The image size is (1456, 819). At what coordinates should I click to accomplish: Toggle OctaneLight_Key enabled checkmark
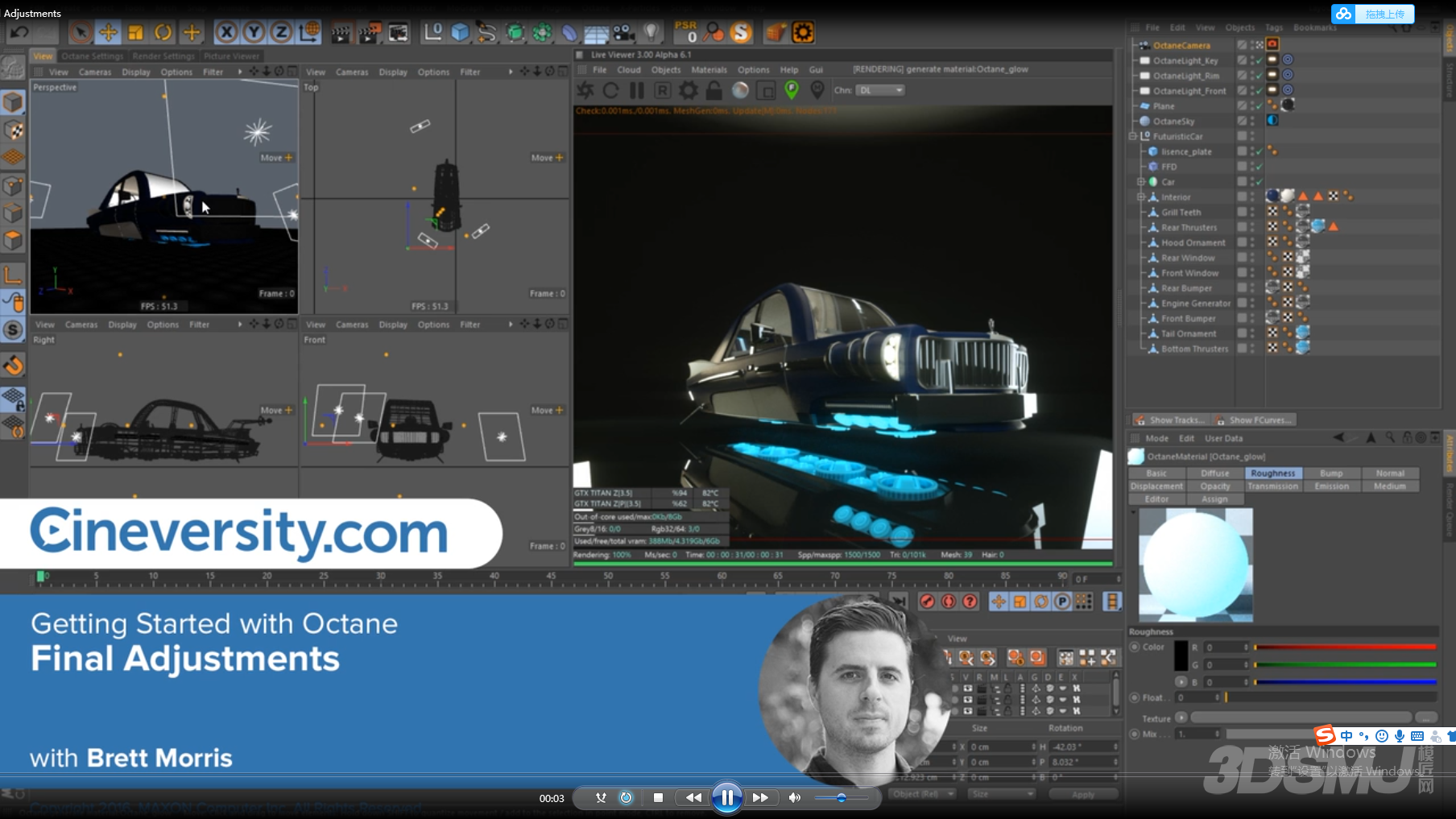pos(1258,60)
